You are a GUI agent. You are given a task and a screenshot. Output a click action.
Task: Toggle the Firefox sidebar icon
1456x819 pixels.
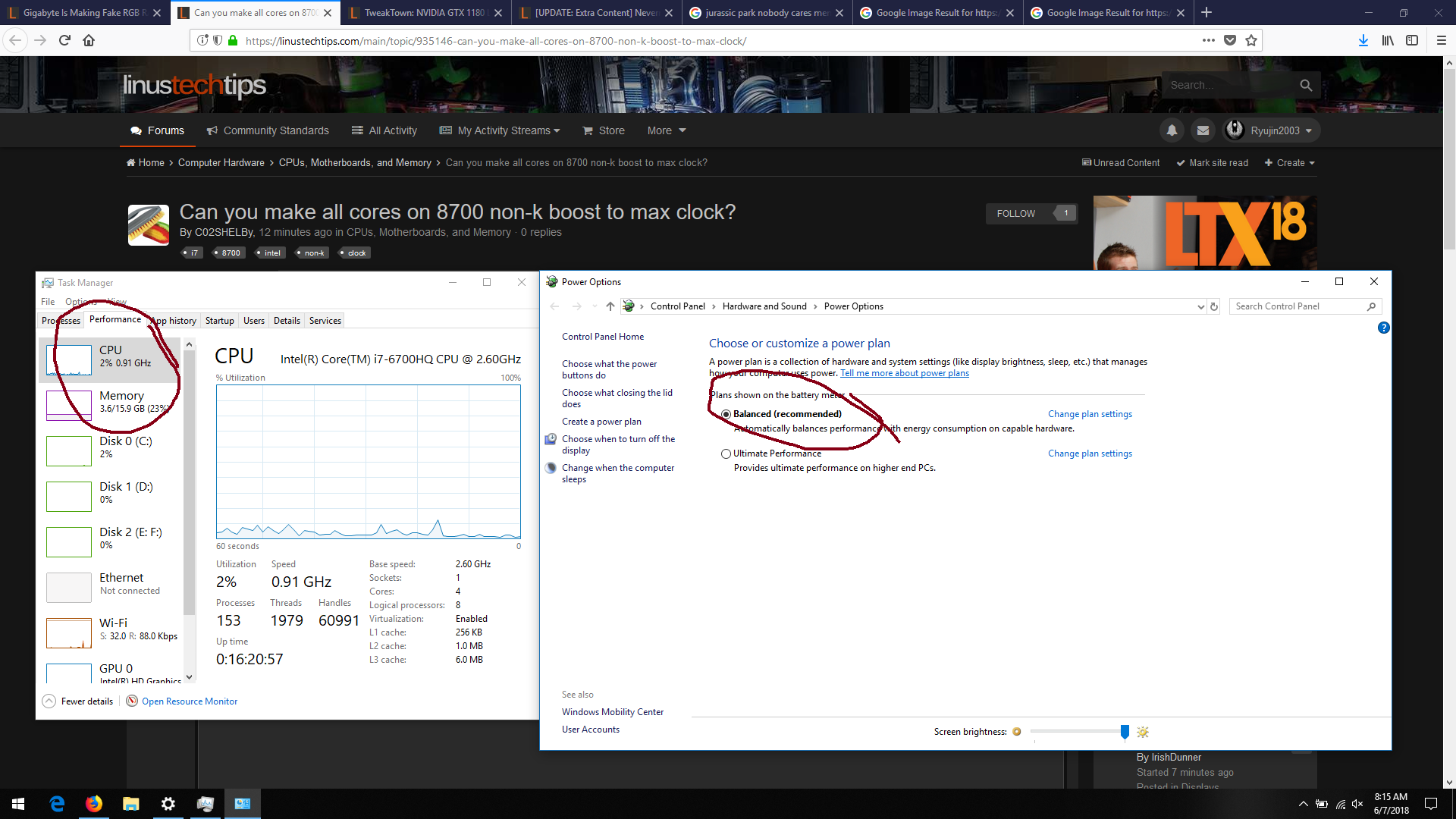tap(1412, 40)
